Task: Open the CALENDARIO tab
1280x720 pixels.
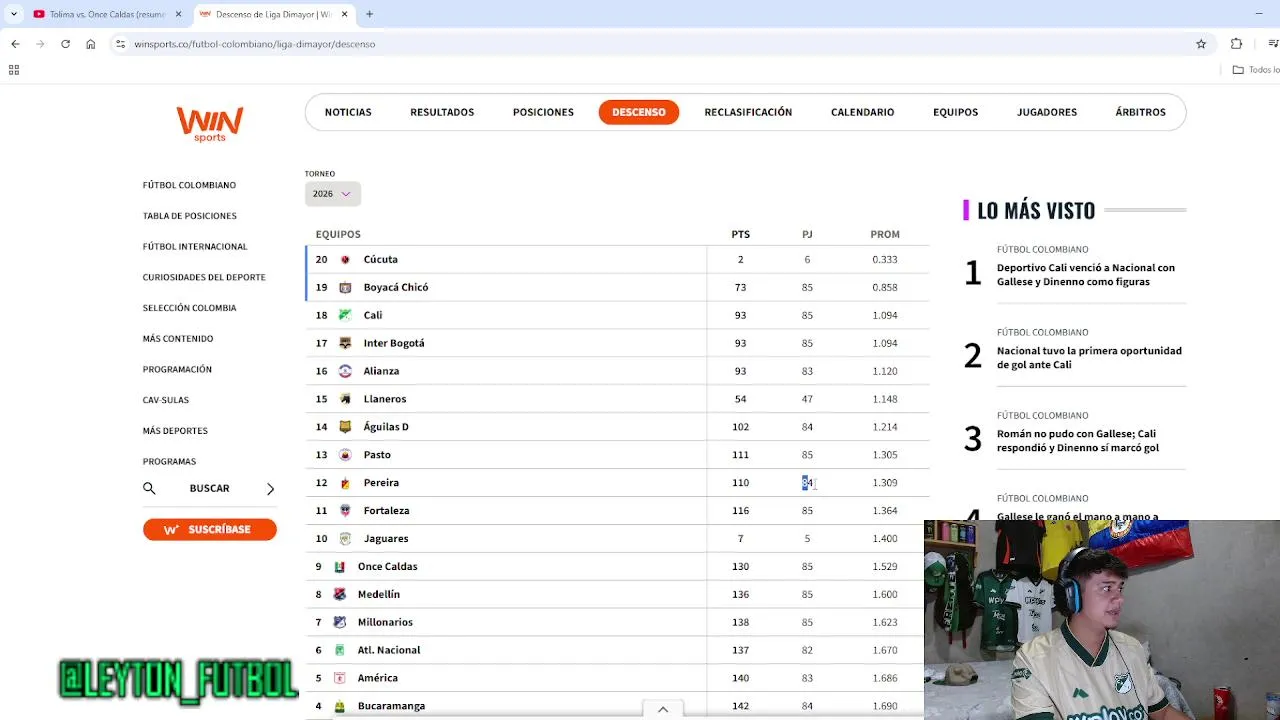Action: (862, 112)
